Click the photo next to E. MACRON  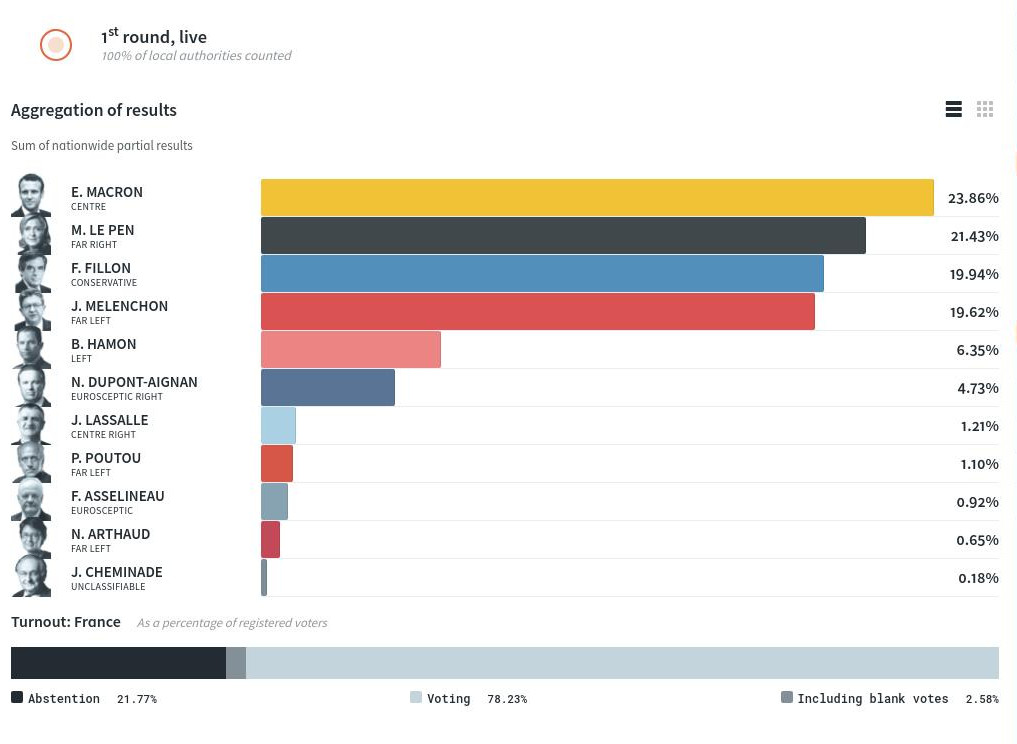point(32,195)
